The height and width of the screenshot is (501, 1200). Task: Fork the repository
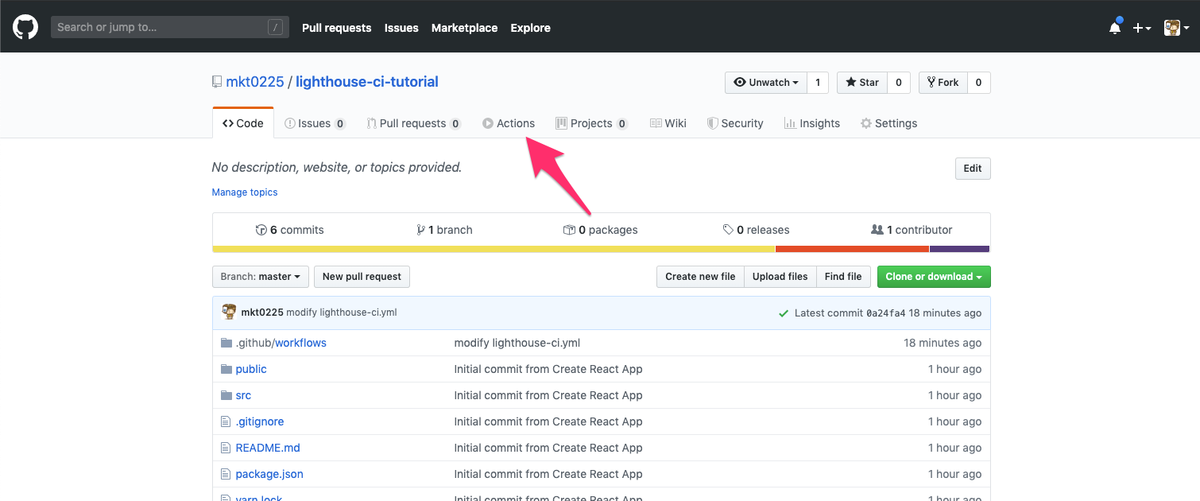pyautogui.click(x=942, y=82)
